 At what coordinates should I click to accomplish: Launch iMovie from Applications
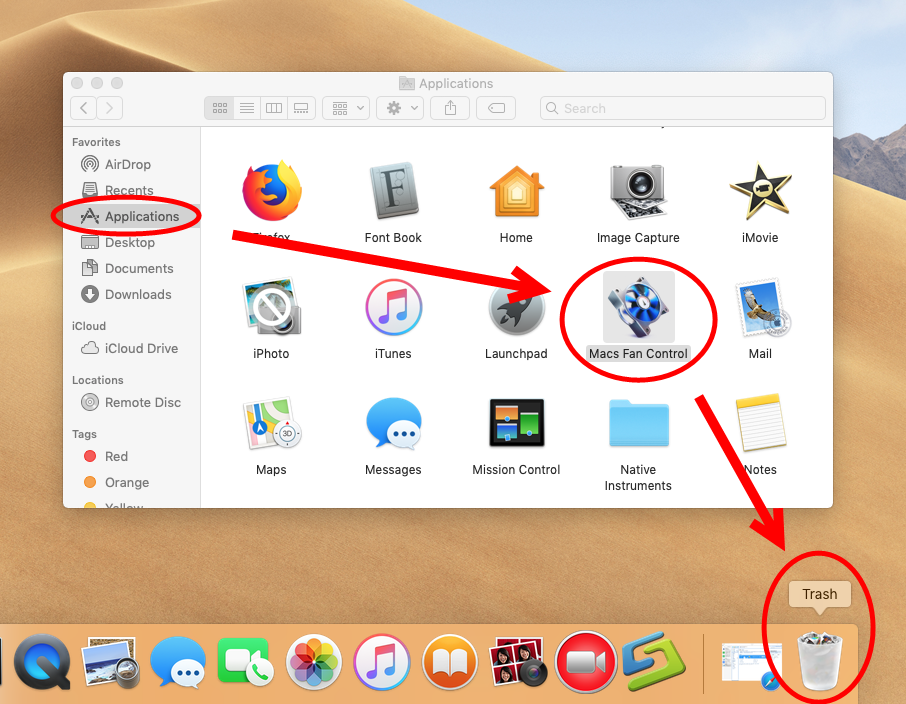(x=760, y=191)
